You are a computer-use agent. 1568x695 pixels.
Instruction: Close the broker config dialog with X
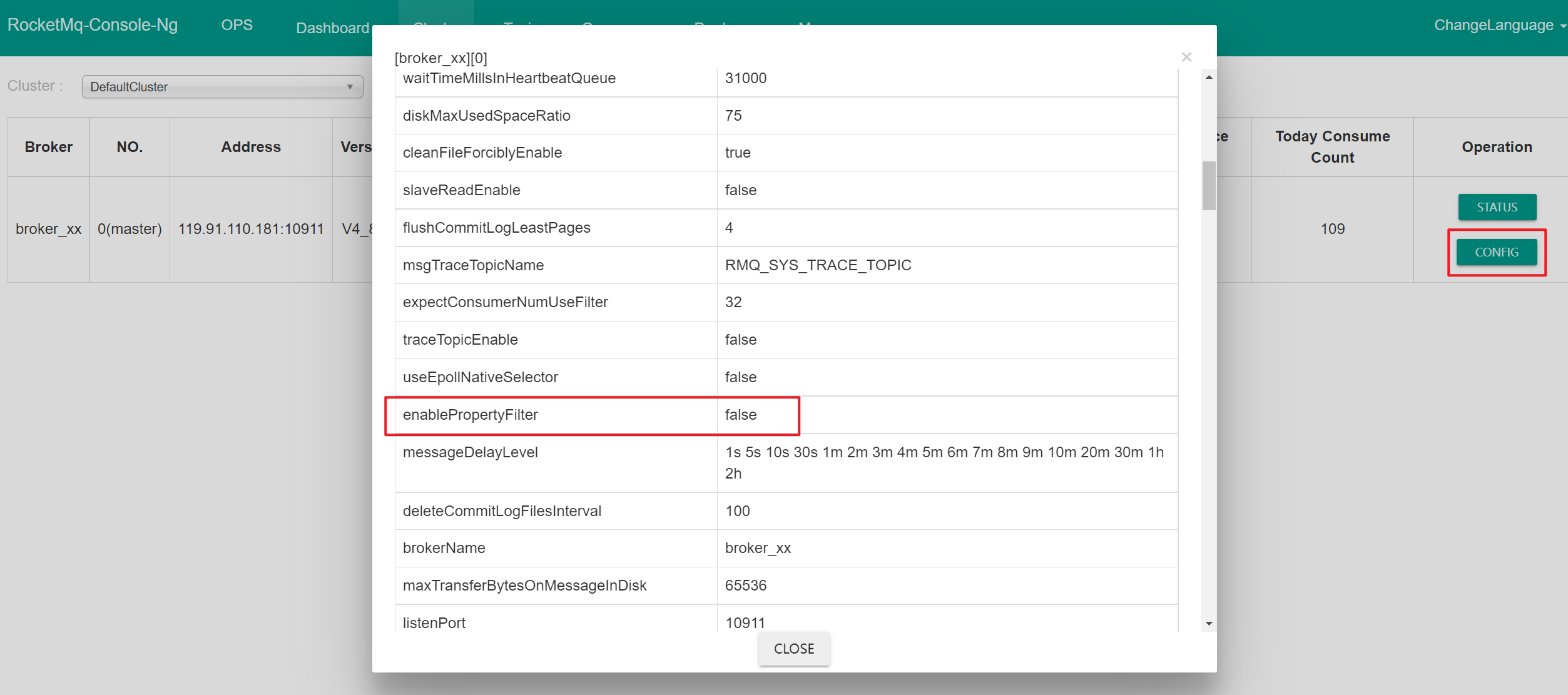(1186, 57)
